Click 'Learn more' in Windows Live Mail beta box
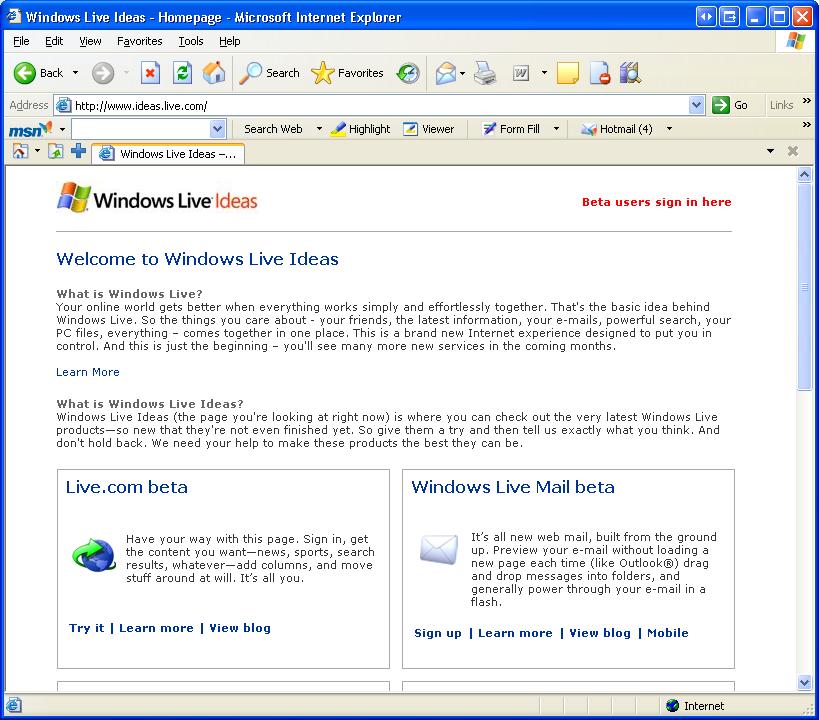Screen dimensions: 819x720 (x=515, y=633)
